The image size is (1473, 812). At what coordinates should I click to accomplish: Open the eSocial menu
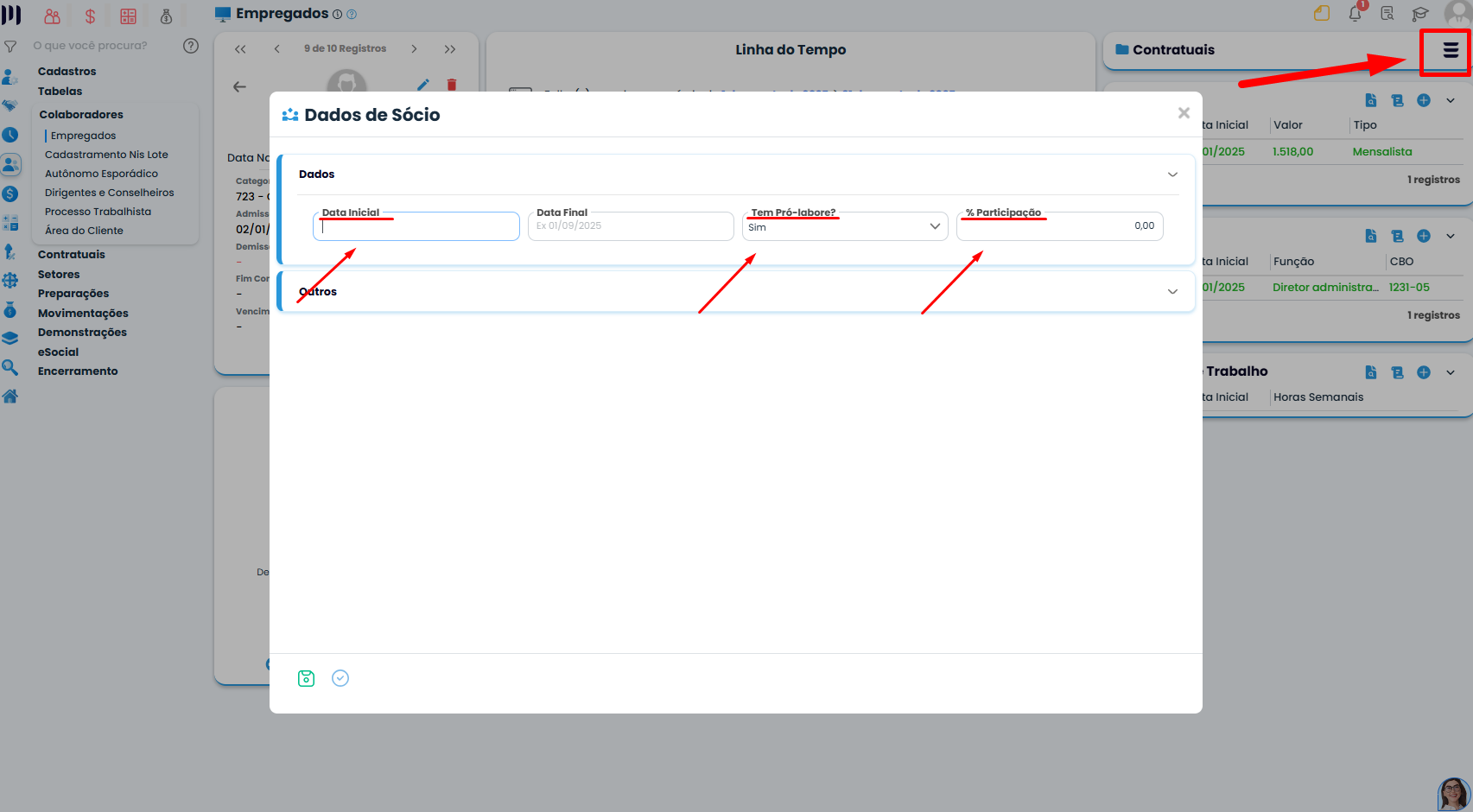tap(58, 352)
